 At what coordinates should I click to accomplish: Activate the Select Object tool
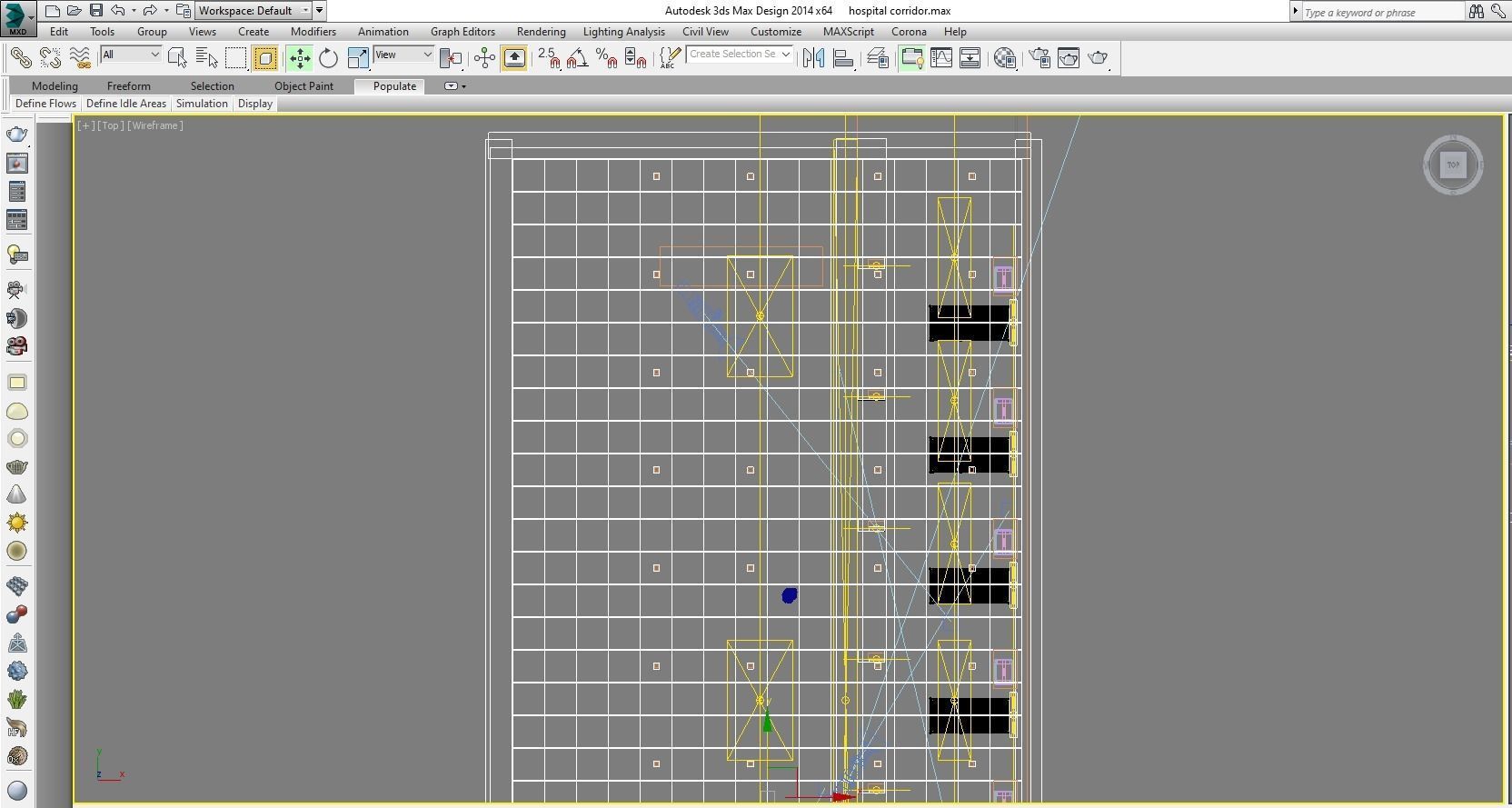[x=177, y=58]
